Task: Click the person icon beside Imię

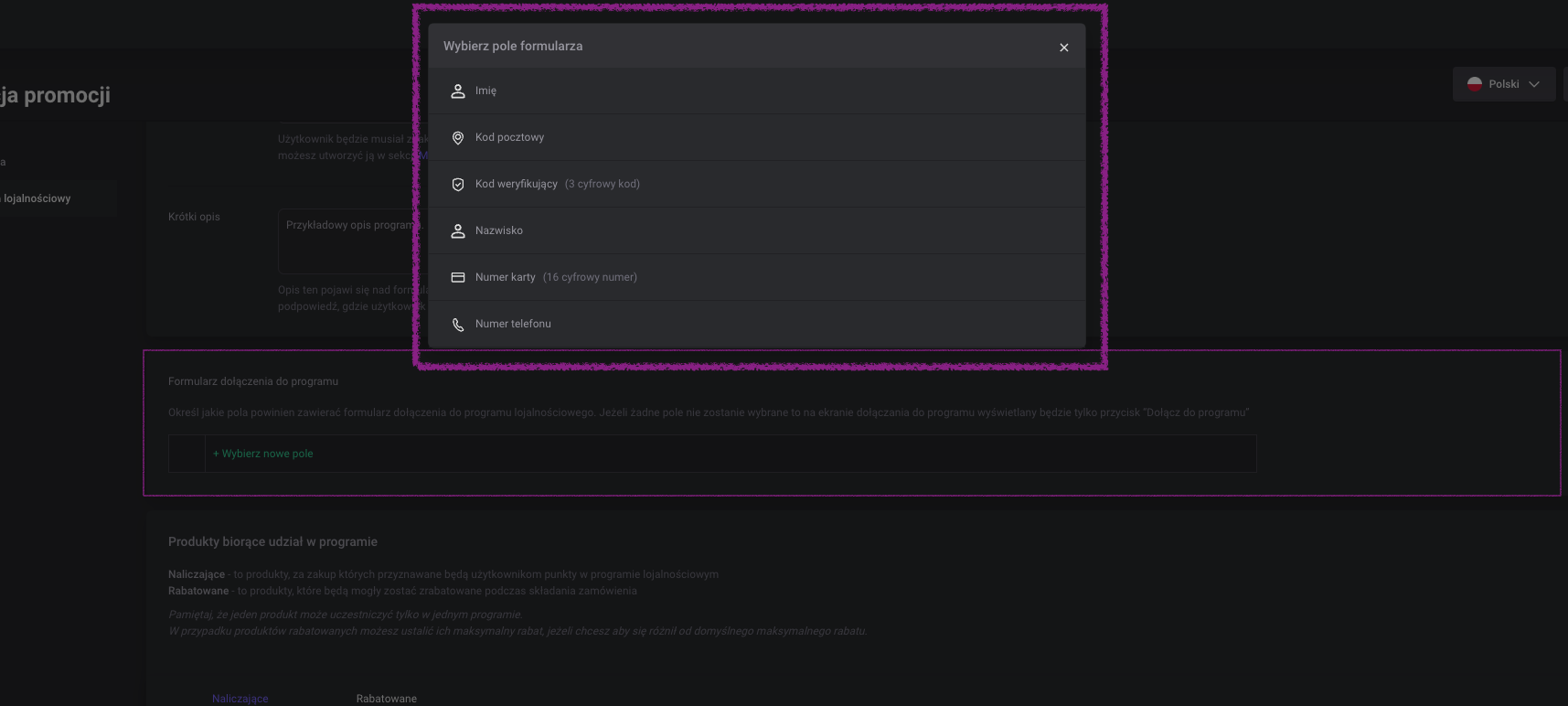Action: [x=458, y=91]
